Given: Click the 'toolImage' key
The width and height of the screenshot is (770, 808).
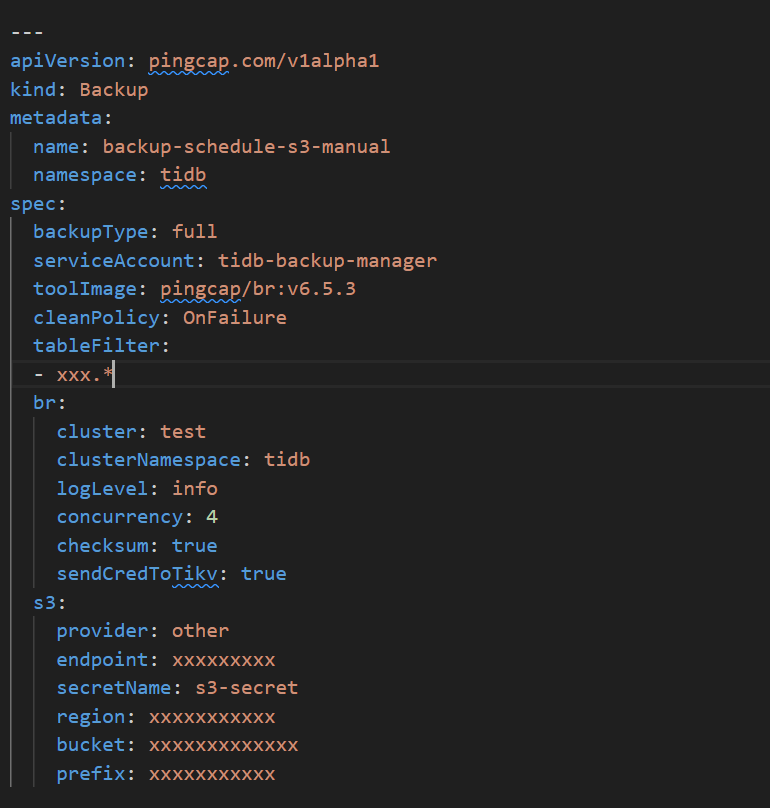Looking at the screenshot, I should click(x=85, y=289).
